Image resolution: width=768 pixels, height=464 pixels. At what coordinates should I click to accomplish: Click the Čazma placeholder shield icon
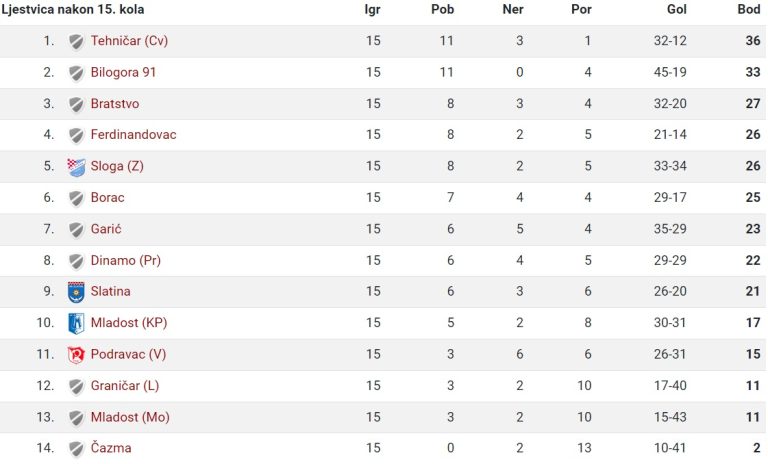click(76, 448)
